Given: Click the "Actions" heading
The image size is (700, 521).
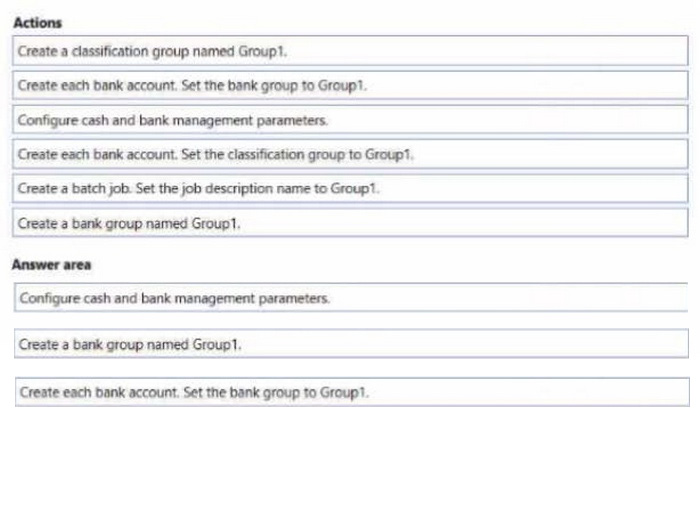Looking at the screenshot, I should coord(37,22).
